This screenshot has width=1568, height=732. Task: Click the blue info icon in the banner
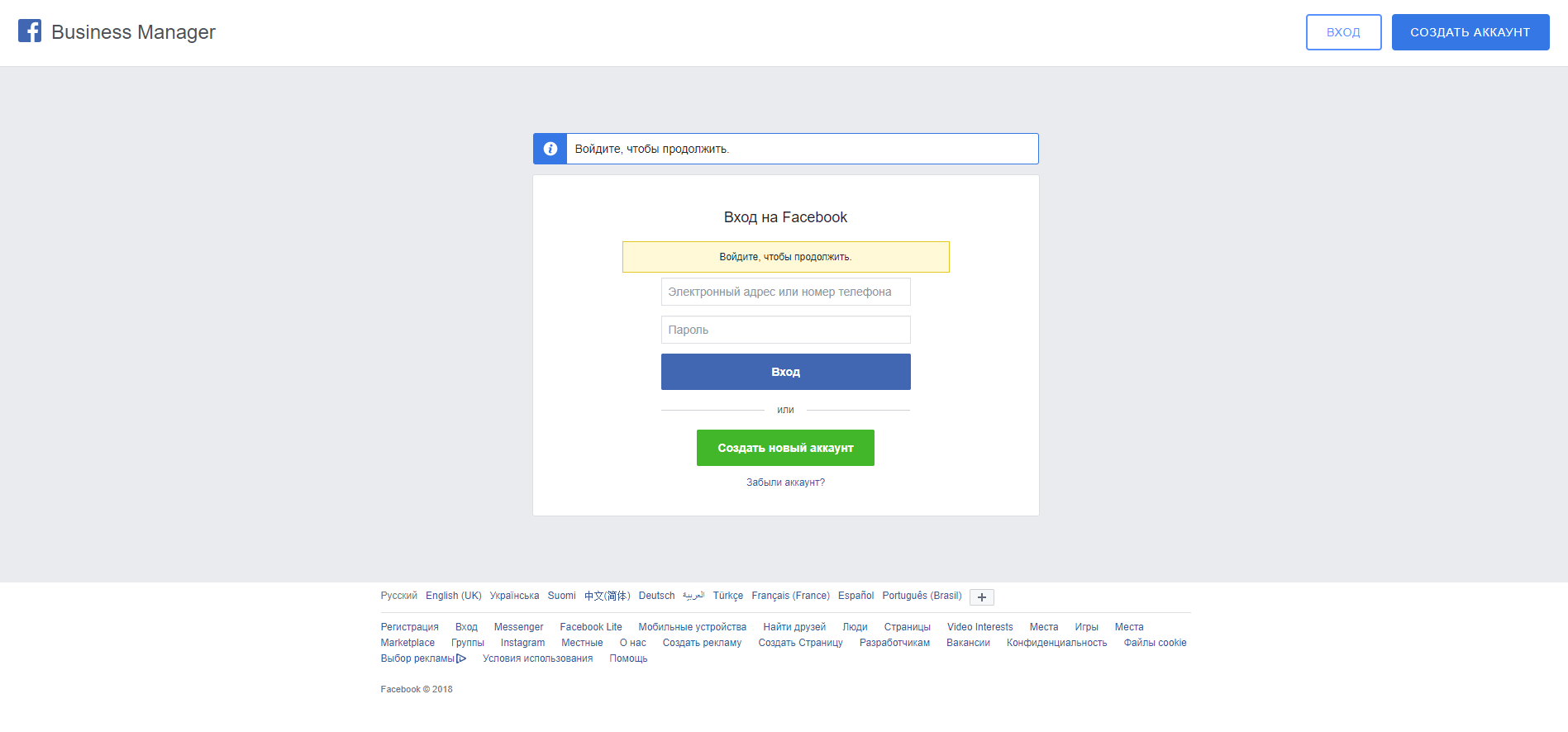[x=550, y=149]
